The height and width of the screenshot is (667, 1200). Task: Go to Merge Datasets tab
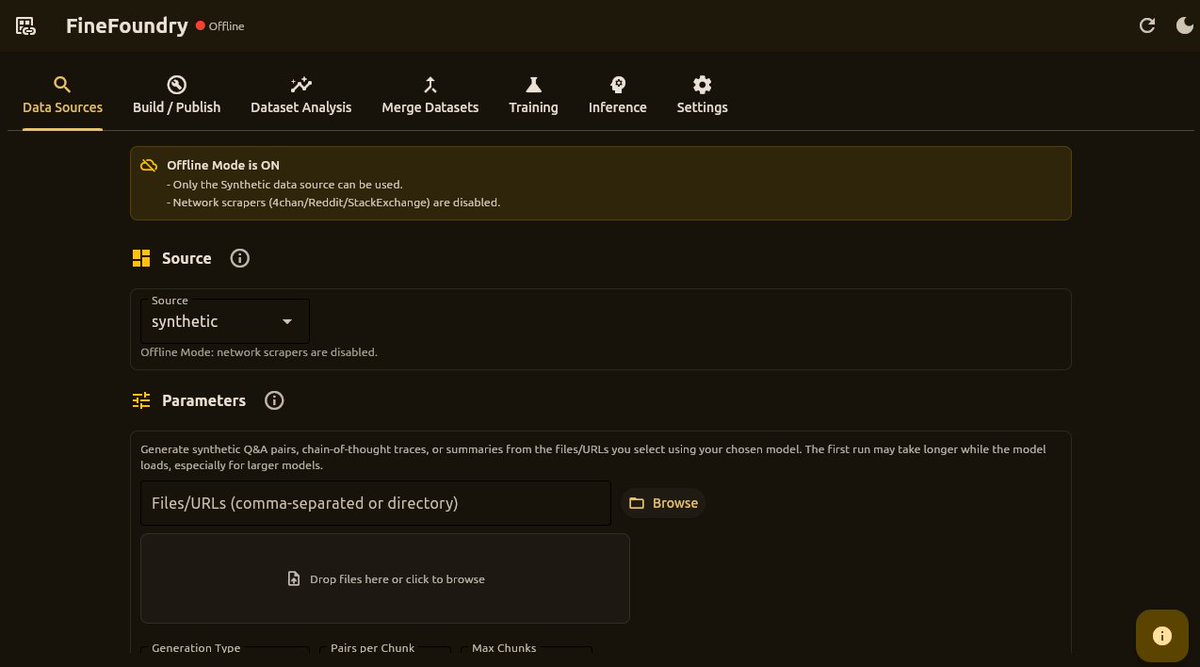point(430,95)
